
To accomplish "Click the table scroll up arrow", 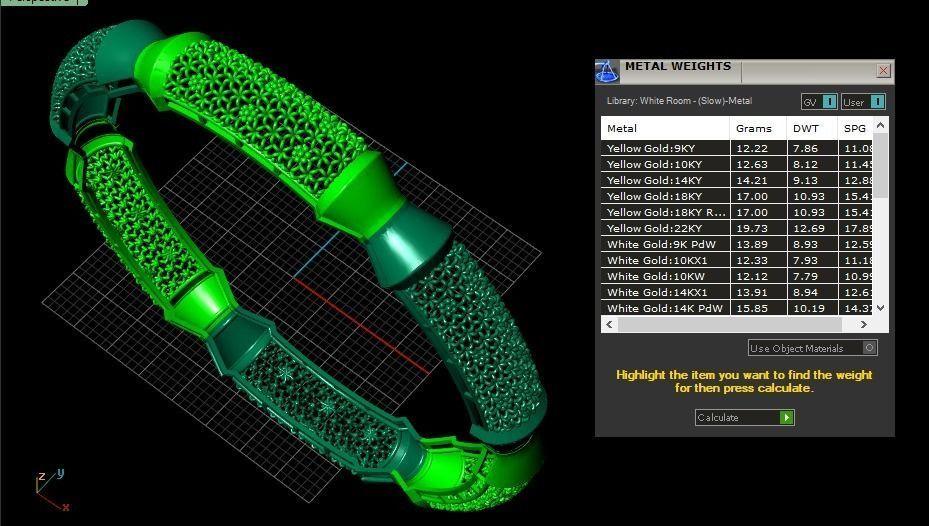I will [x=880, y=125].
